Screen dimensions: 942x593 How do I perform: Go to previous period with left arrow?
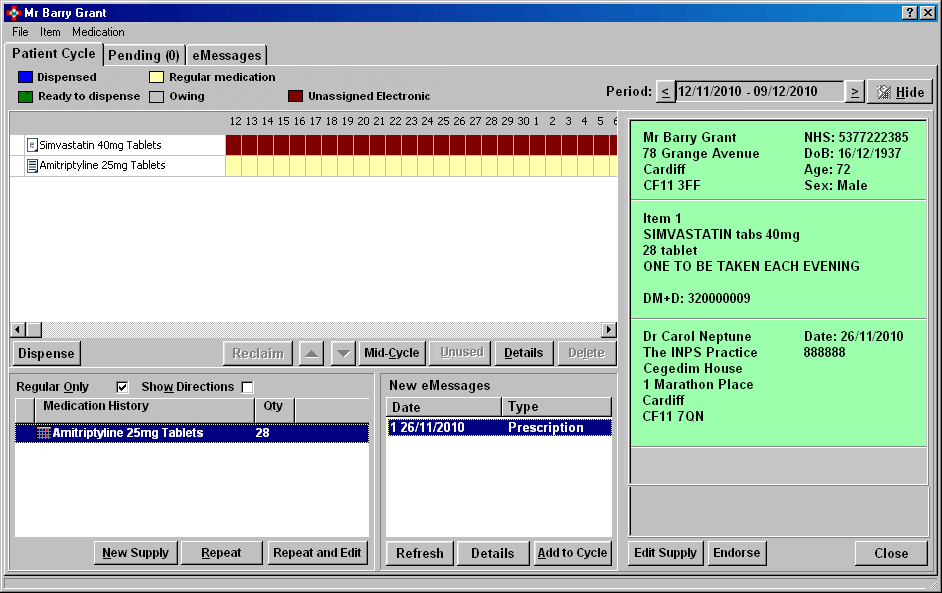pyautogui.click(x=665, y=92)
